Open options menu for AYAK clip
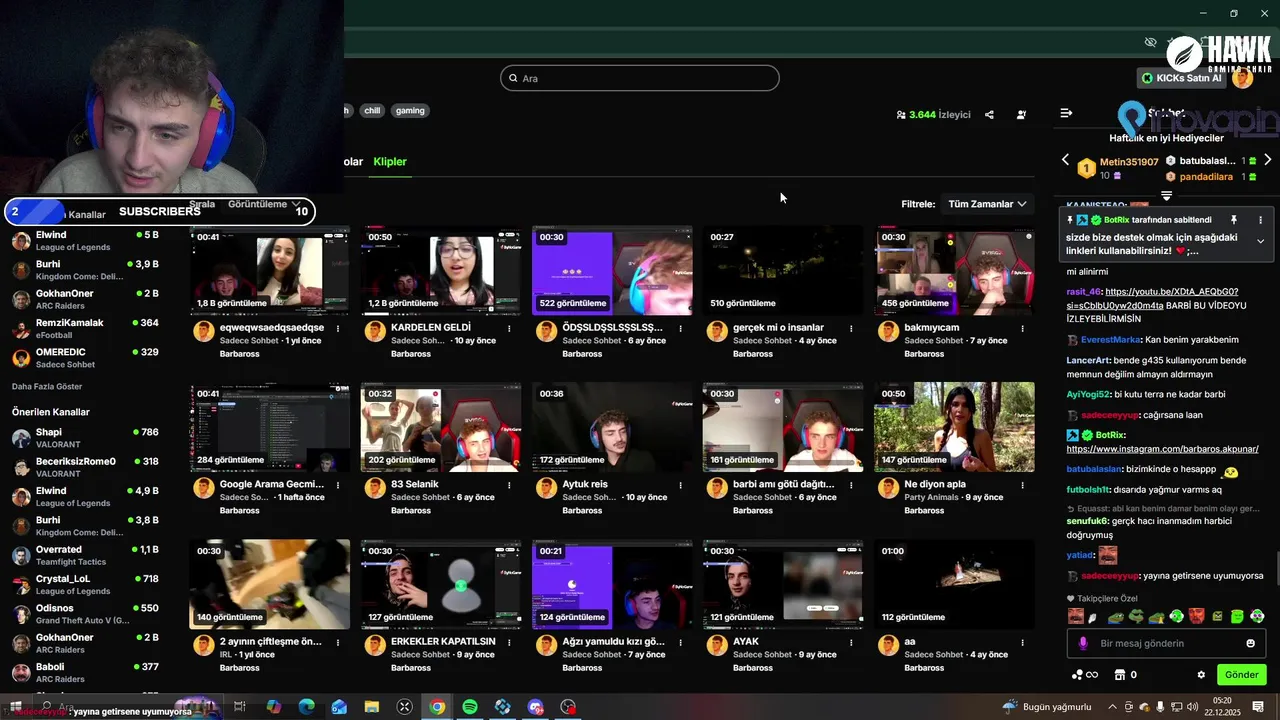1280x720 pixels. point(851,642)
